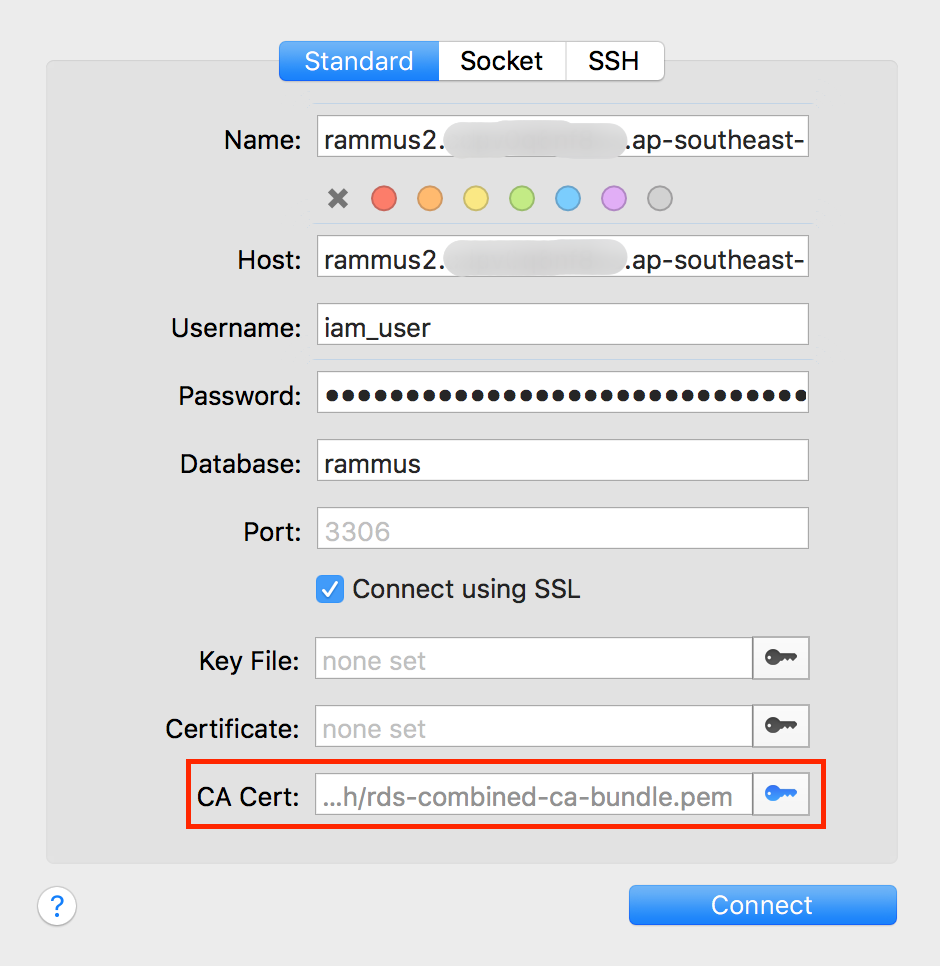This screenshot has height=966, width=940.
Task: Pick the gray color dot
Action: [660, 198]
